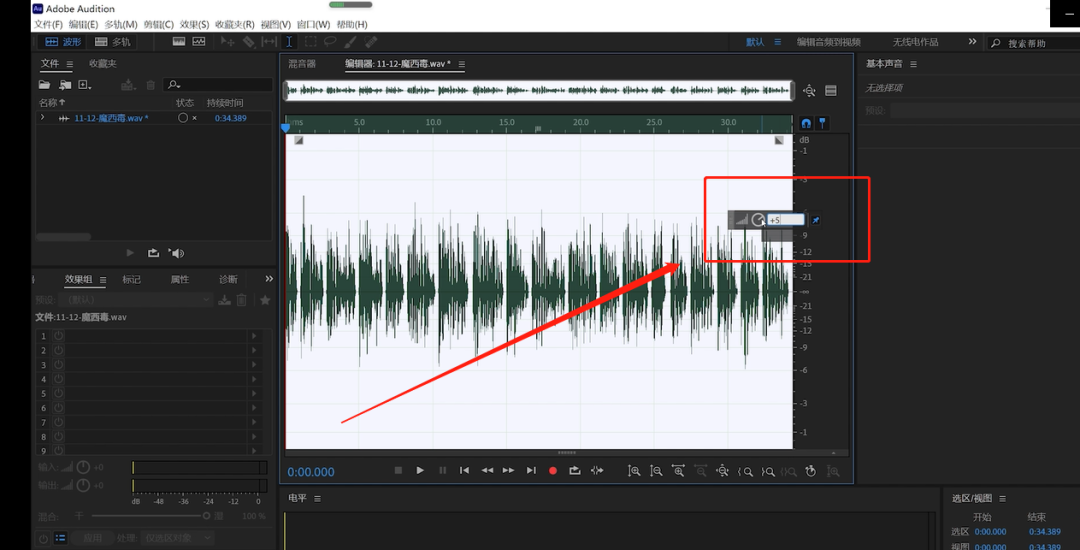The image size is (1080, 550).
Task: Click the Files panel search field
Action: 218,85
